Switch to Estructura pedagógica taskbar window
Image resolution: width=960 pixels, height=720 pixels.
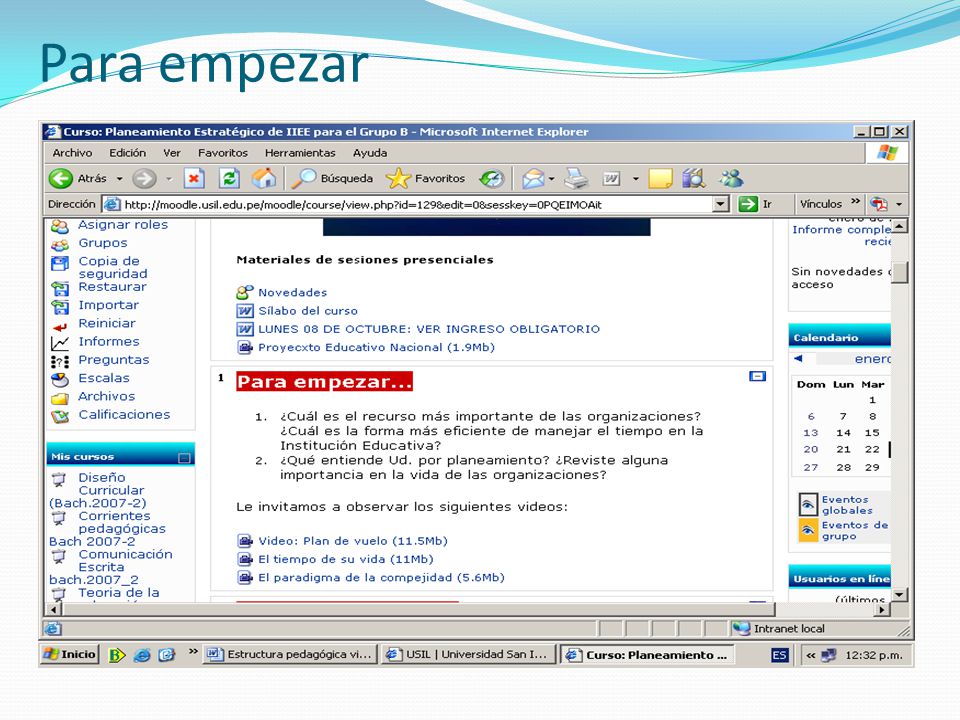(x=290, y=654)
